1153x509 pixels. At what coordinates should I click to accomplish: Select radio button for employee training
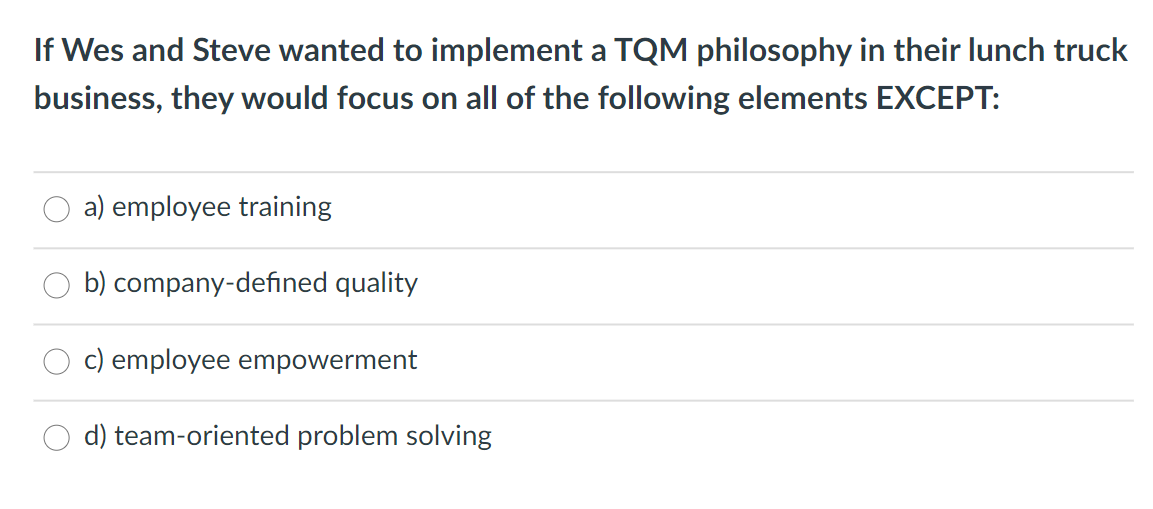[x=55, y=209]
